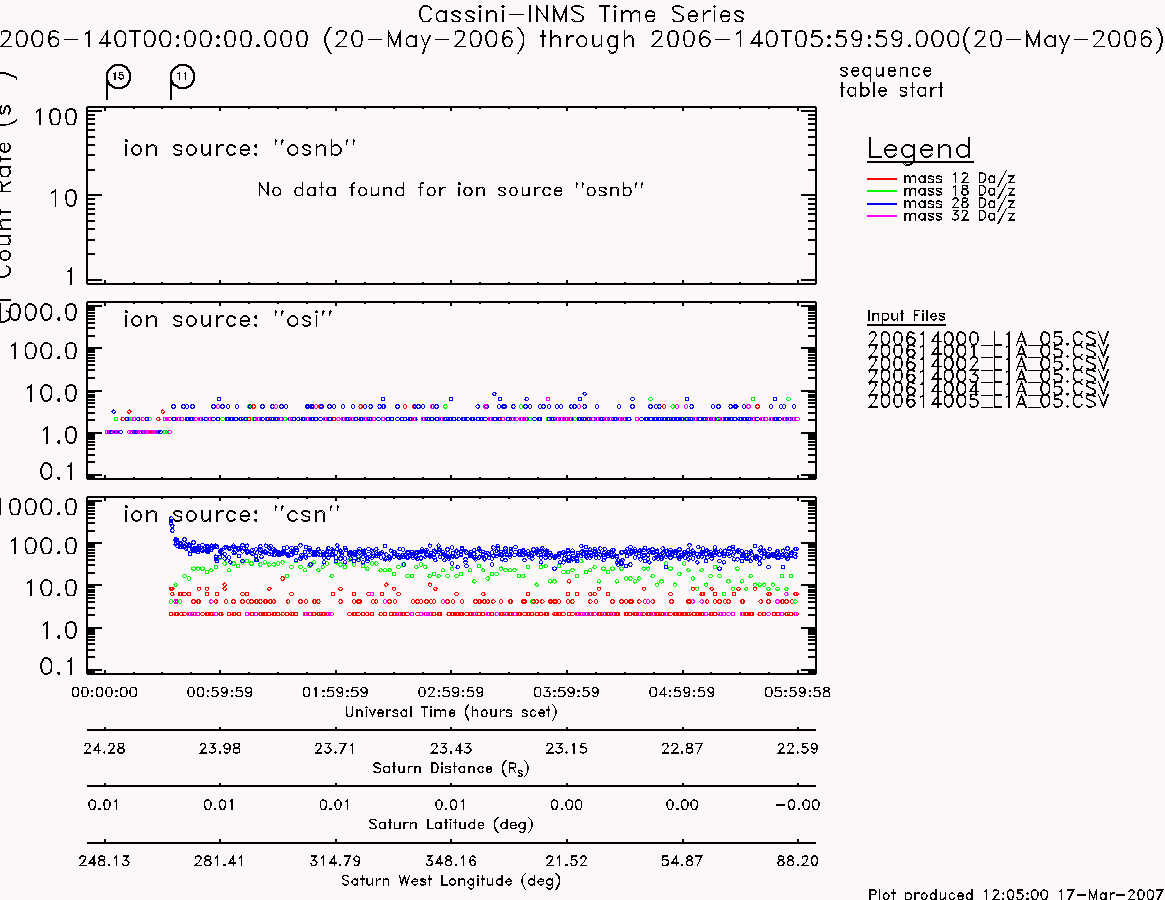Click the "Universal Time (hours scet)" axis label

coord(451,712)
